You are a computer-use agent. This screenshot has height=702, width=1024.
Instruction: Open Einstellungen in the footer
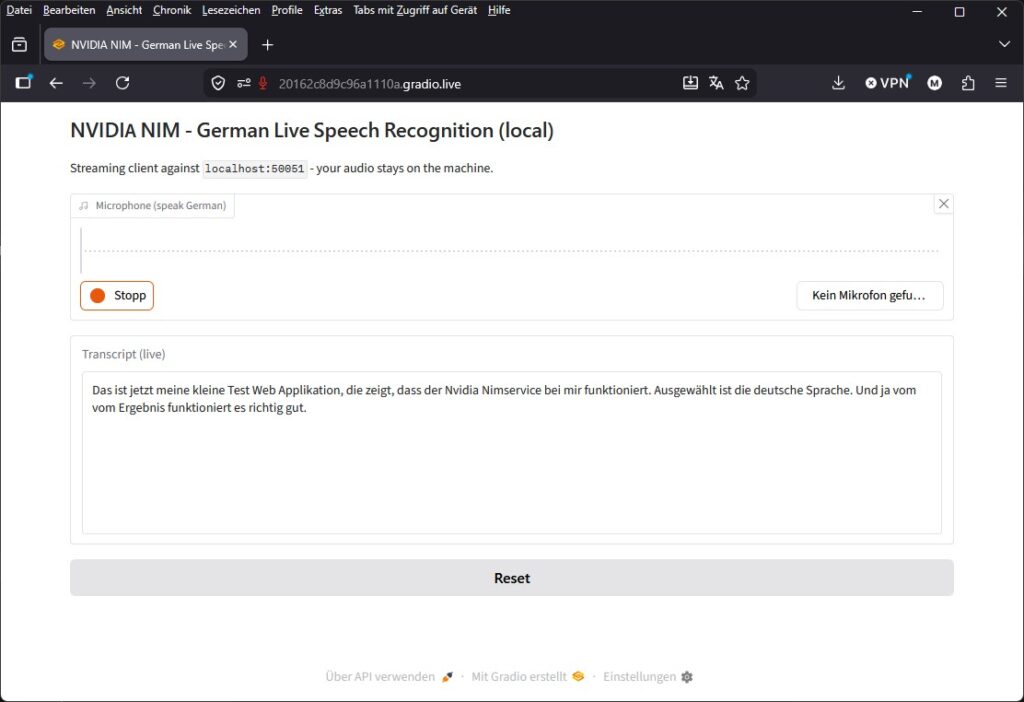[x=647, y=677]
